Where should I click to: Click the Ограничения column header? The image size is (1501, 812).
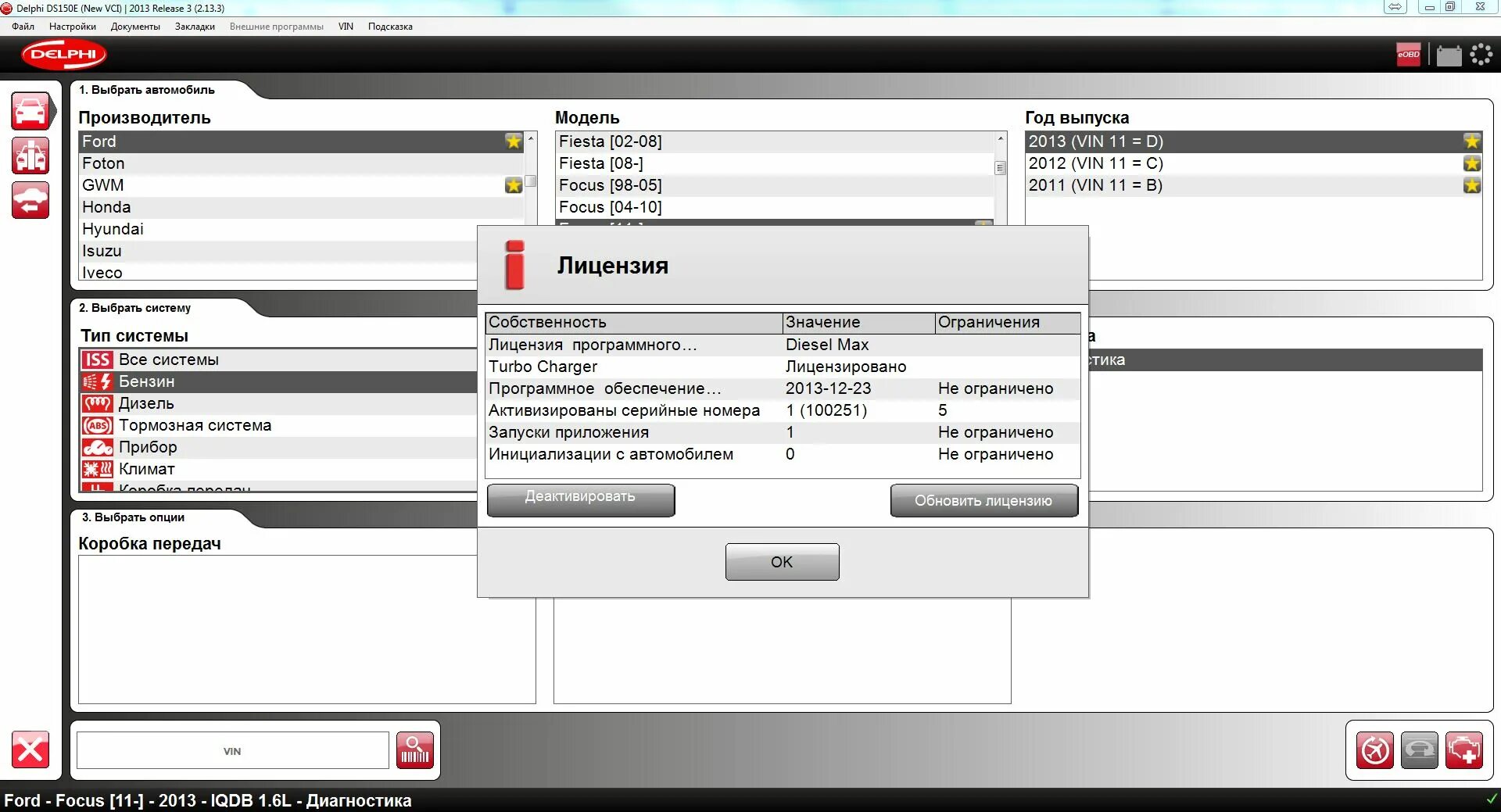click(1008, 323)
